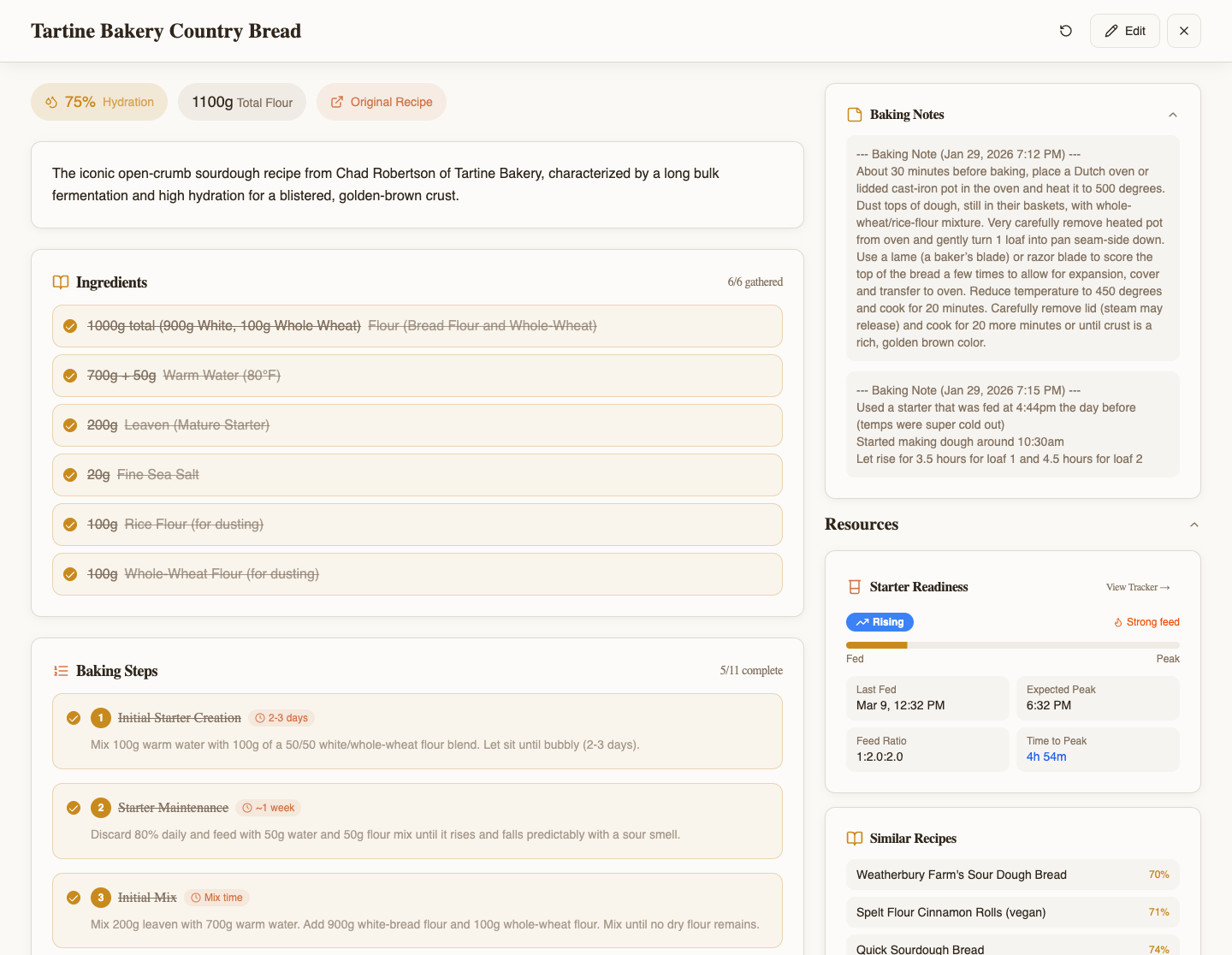Collapse the Baking Notes panel
1232x955 pixels.
1173,115
